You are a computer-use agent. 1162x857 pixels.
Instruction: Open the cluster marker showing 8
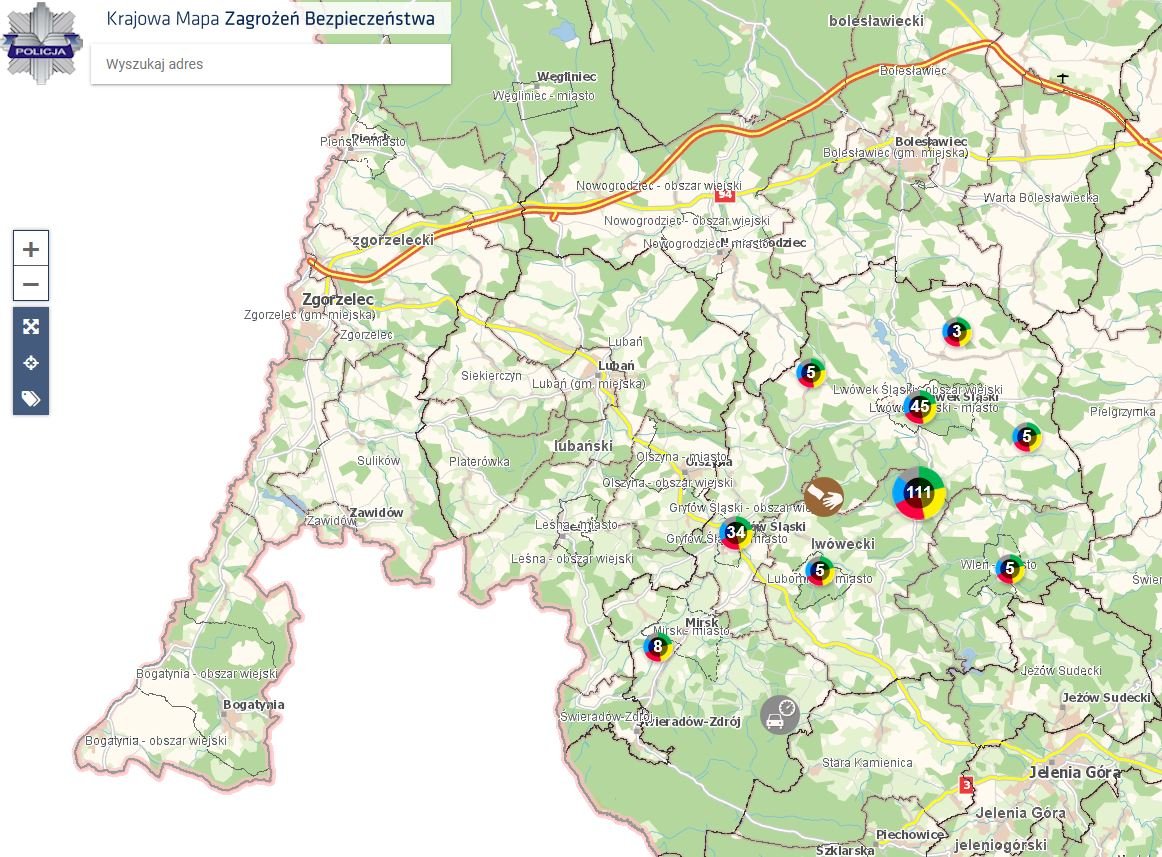pos(657,646)
